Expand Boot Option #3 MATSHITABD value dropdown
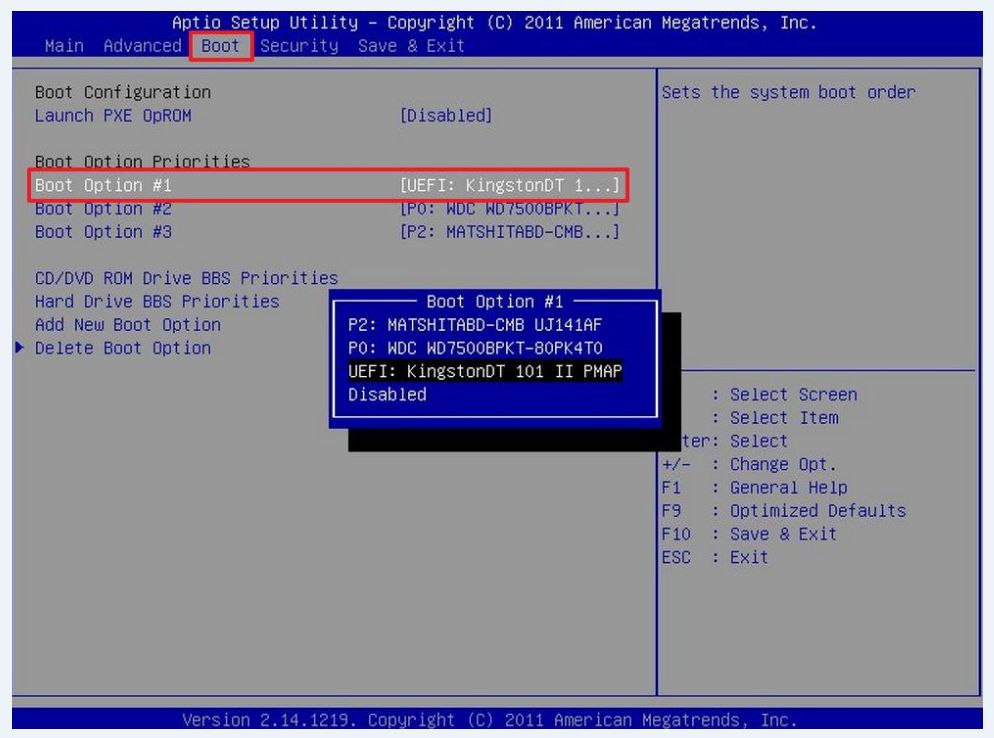The height and width of the screenshot is (738, 994). tap(509, 232)
